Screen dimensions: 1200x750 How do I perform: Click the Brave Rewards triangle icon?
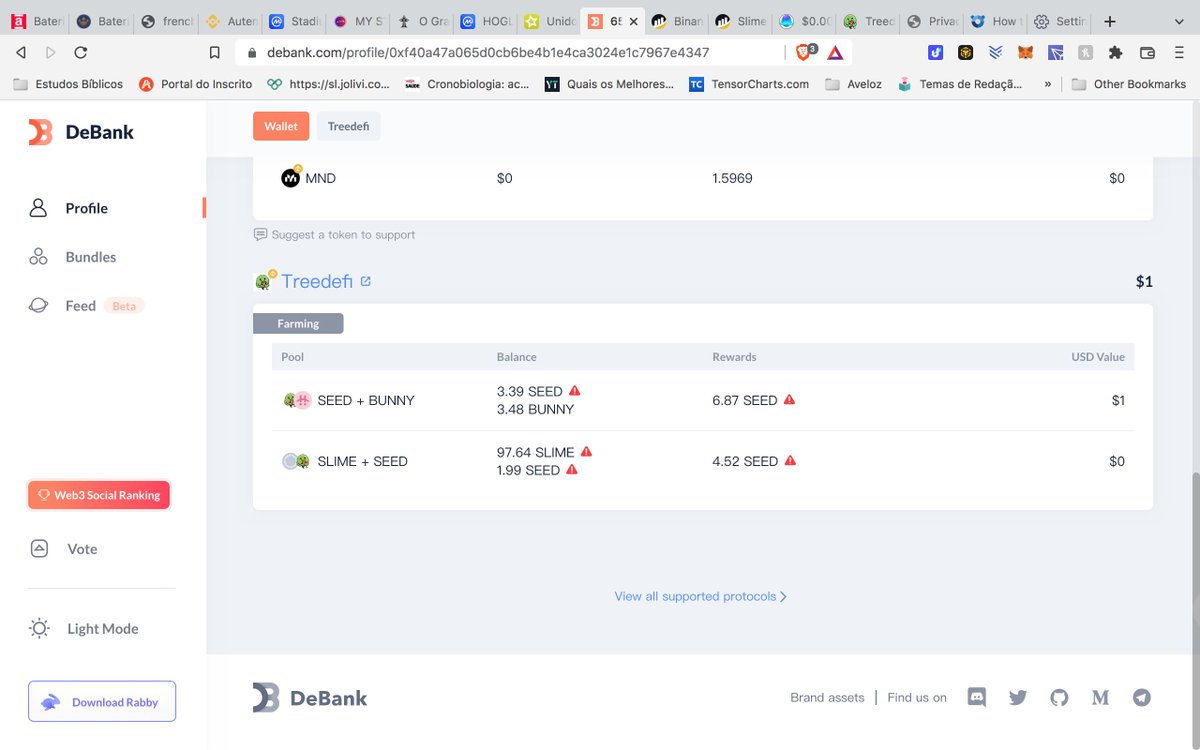[835, 52]
